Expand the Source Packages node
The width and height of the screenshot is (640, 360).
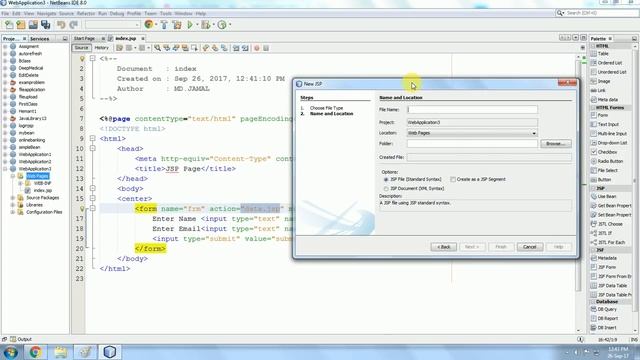click(x=13, y=198)
